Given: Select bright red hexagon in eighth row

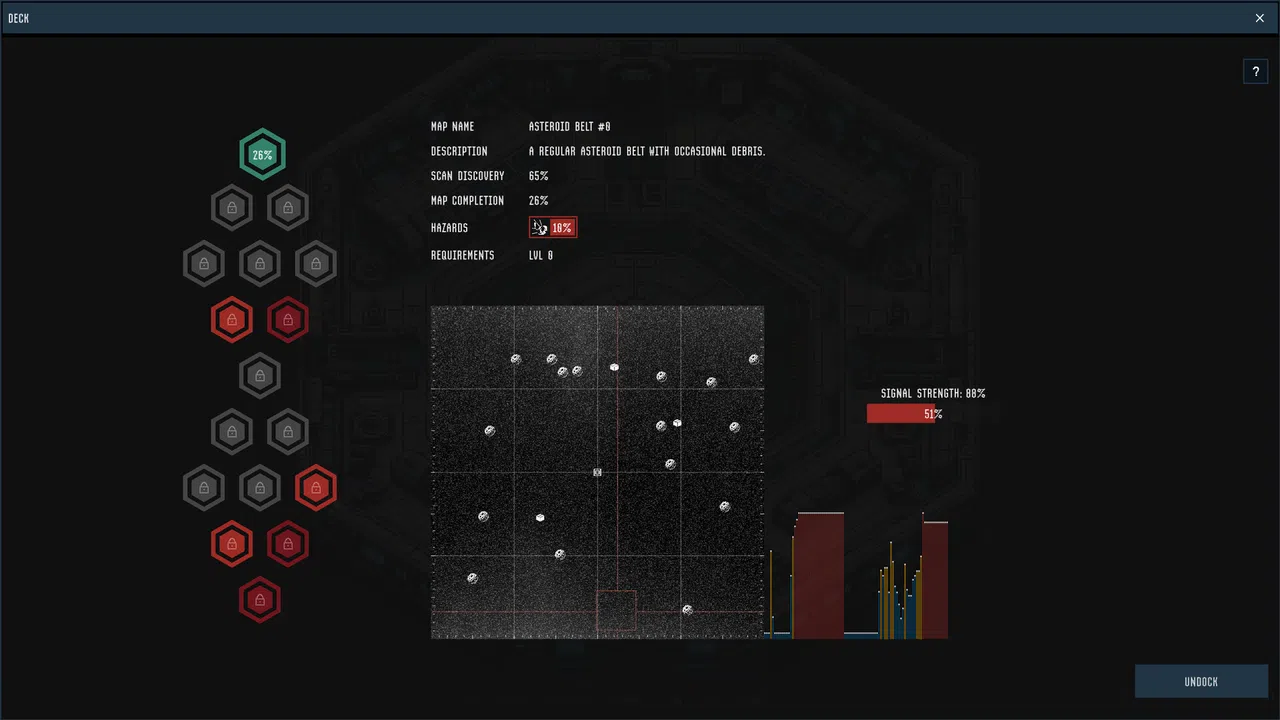Looking at the screenshot, I should pos(232,544).
